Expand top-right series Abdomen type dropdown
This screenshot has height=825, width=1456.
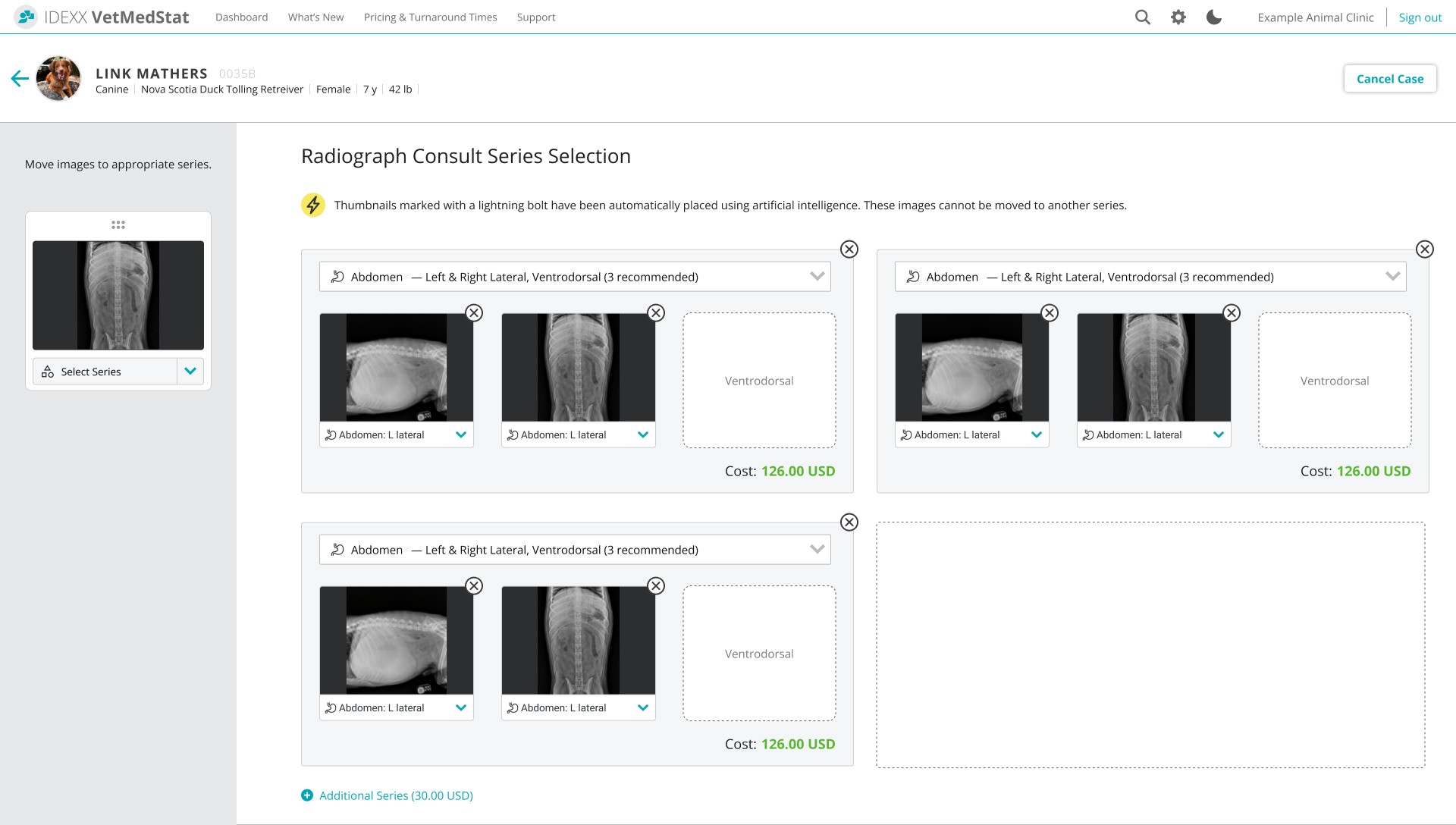coord(1392,277)
